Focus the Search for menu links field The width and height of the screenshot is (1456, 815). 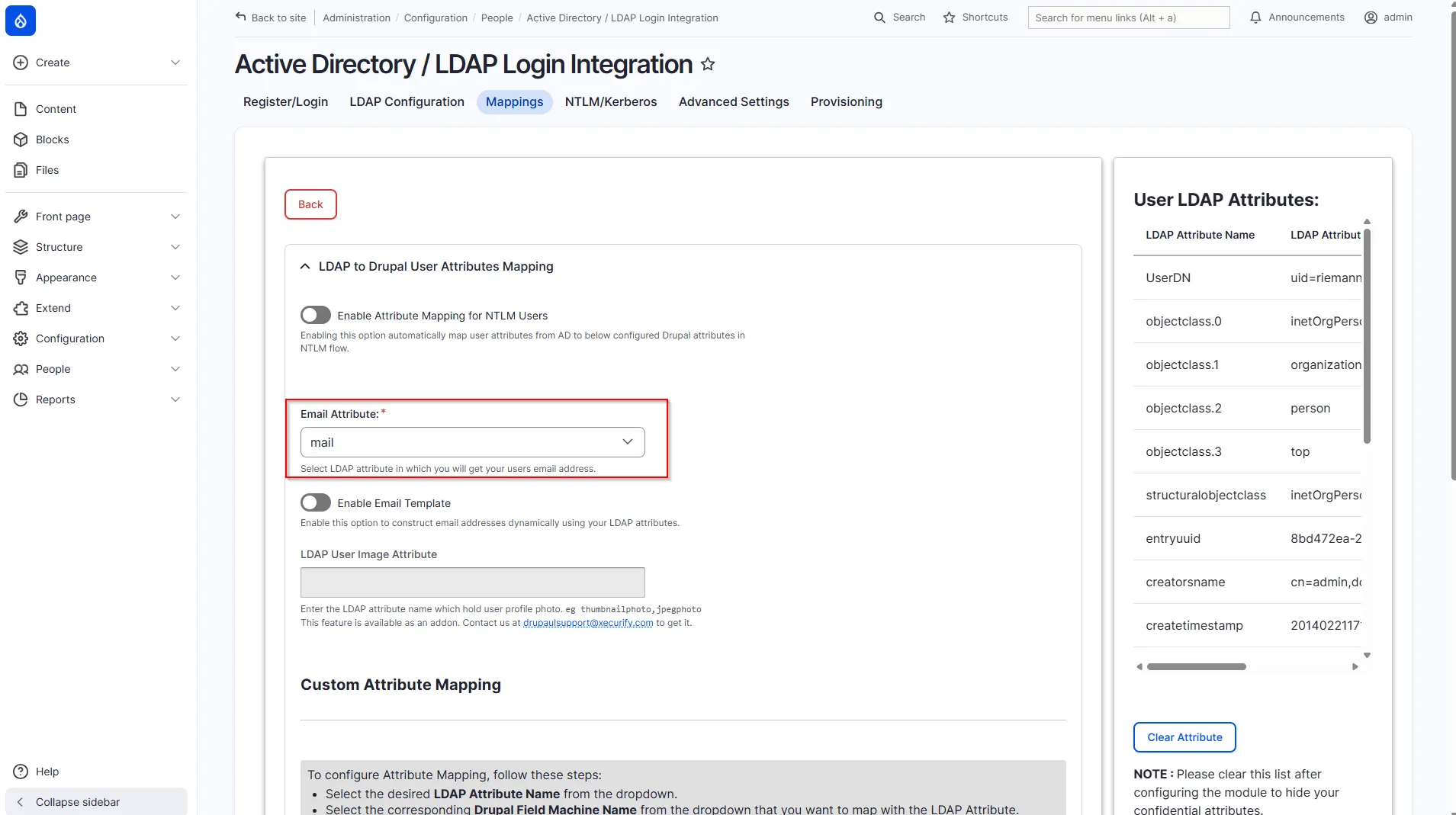pyautogui.click(x=1128, y=18)
